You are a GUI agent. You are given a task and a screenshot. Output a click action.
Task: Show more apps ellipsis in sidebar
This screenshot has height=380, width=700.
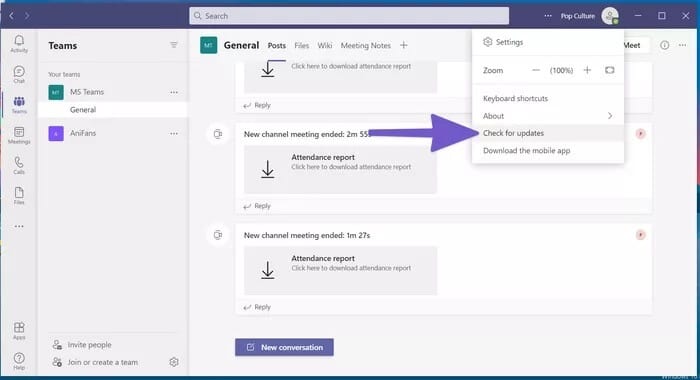19,226
